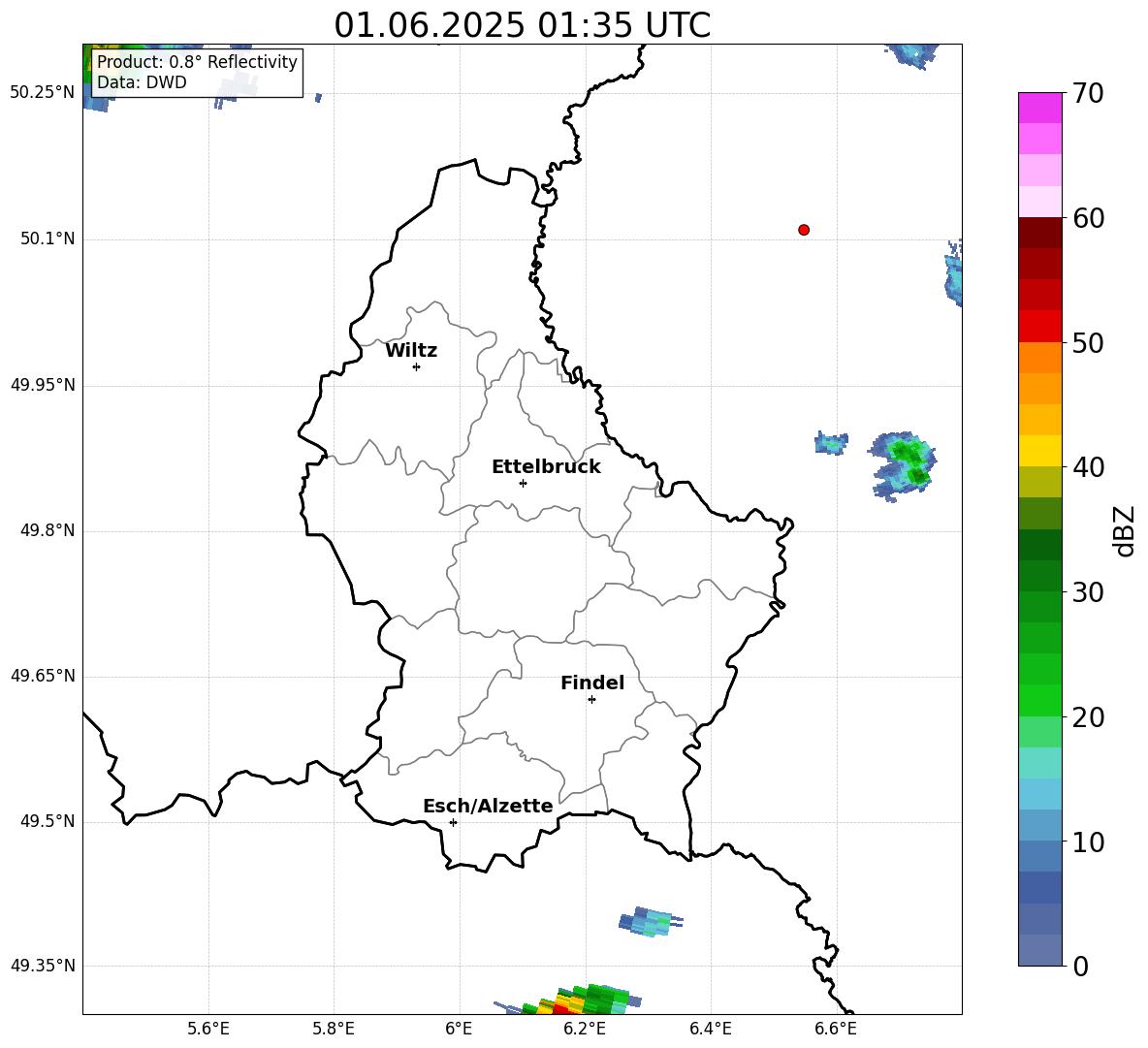Click the 6.4°E longitude label
Image resolution: width=1148 pixels, height=1048 pixels.
point(710,1029)
